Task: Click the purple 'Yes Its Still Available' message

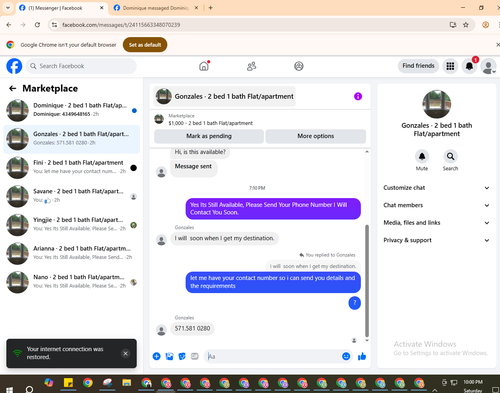Action: (x=273, y=209)
